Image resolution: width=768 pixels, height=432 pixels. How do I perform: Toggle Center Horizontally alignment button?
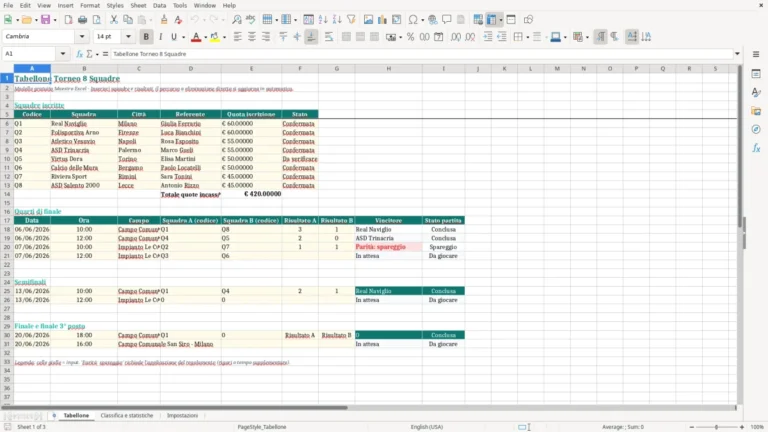[252, 37]
